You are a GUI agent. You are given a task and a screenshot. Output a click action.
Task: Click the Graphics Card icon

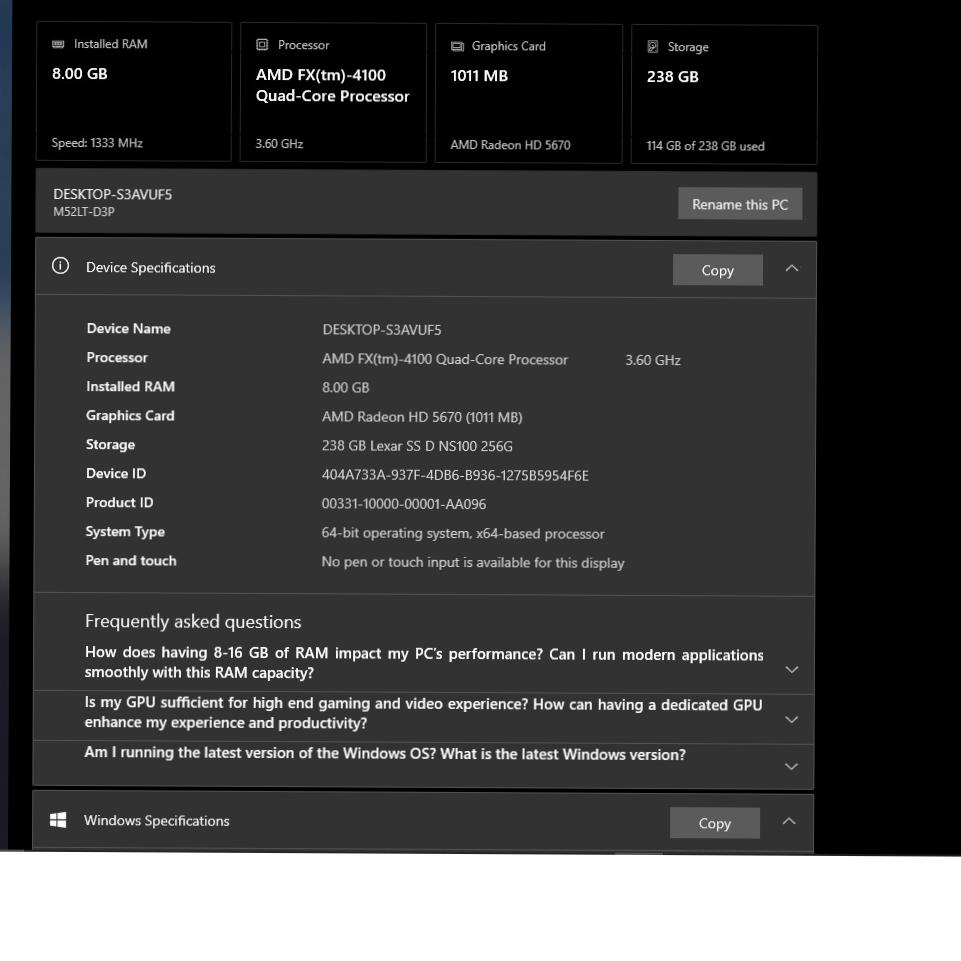457,46
